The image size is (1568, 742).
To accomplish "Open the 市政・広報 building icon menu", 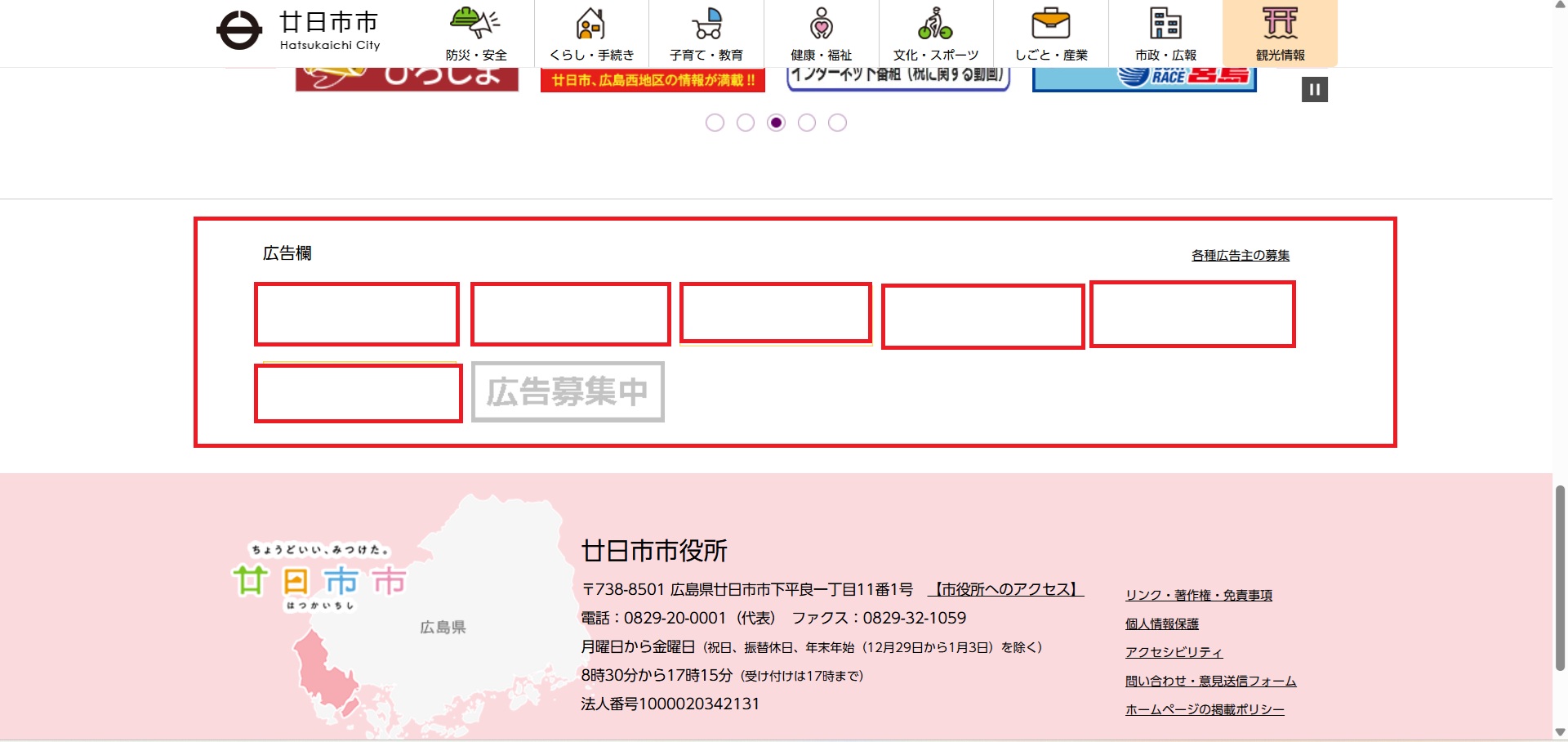I will coord(1165,34).
